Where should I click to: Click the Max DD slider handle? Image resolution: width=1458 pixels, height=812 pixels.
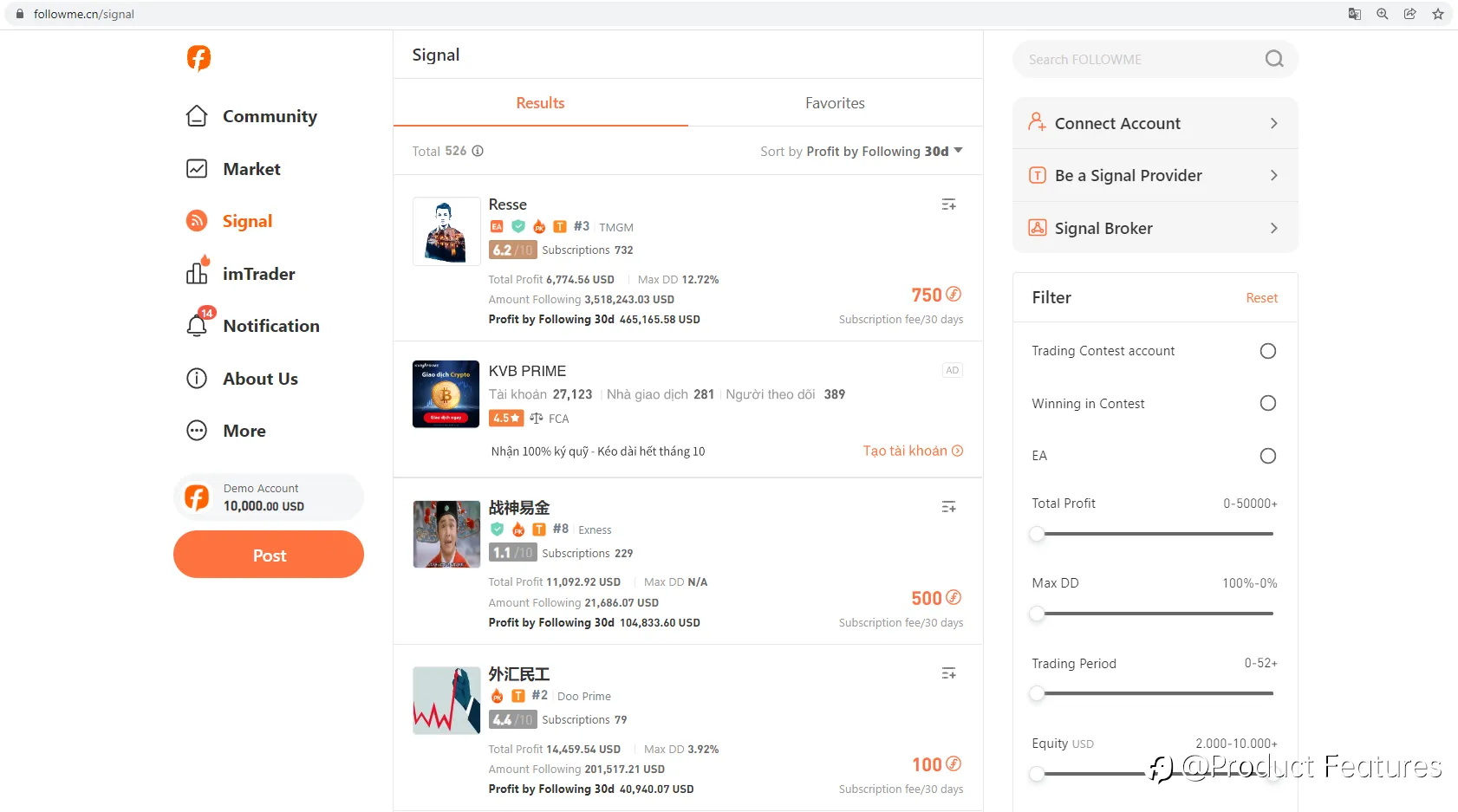pyautogui.click(x=1037, y=614)
